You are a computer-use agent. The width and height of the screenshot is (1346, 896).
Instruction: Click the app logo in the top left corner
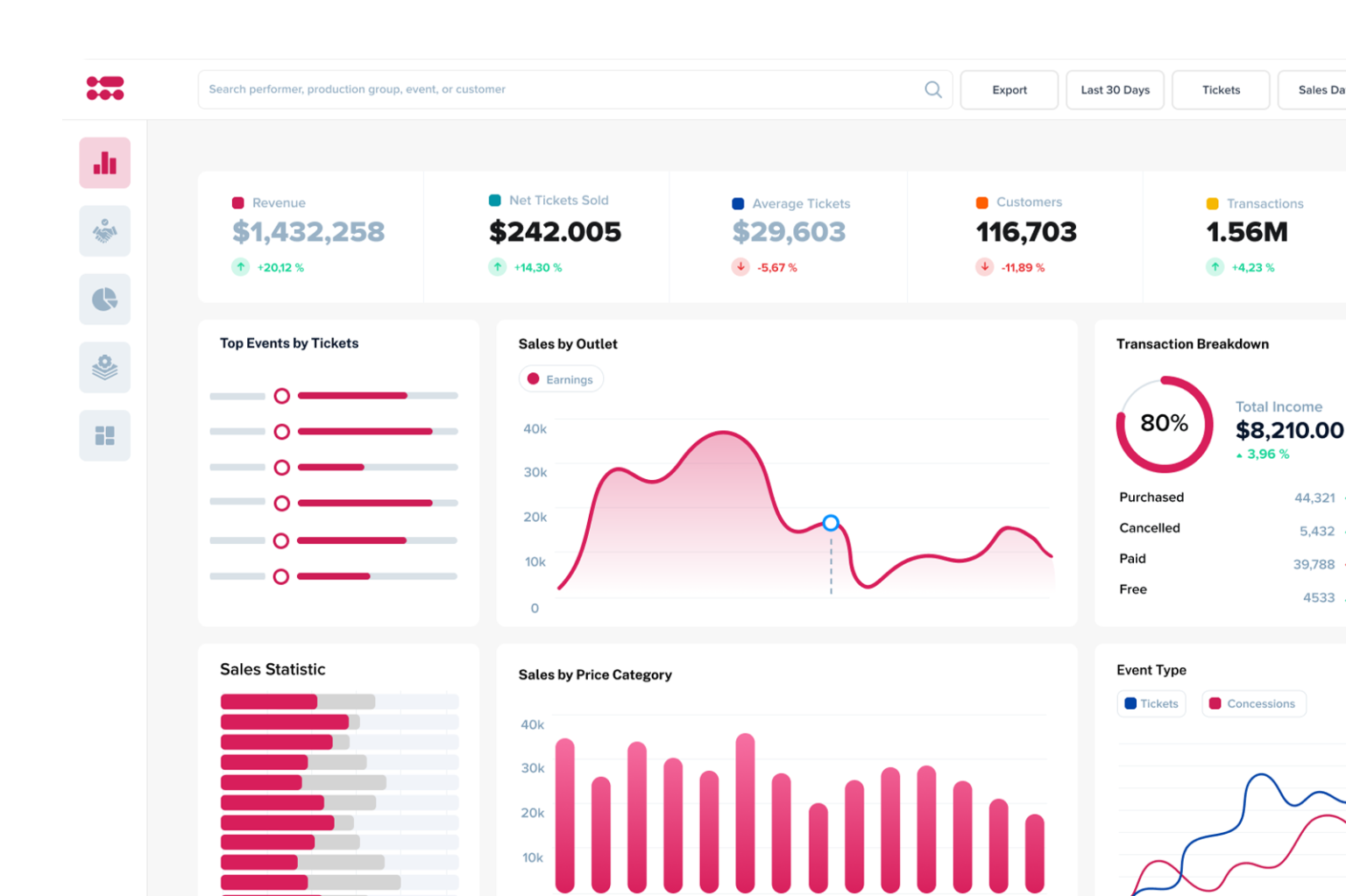(x=105, y=88)
